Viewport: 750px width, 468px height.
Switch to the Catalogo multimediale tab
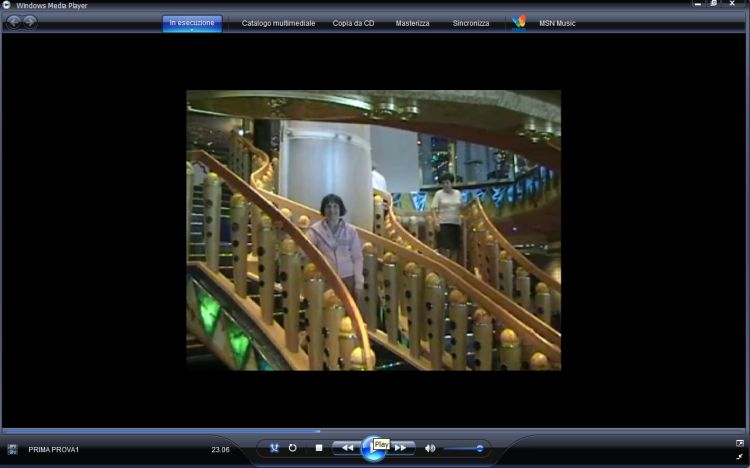coord(277,23)
